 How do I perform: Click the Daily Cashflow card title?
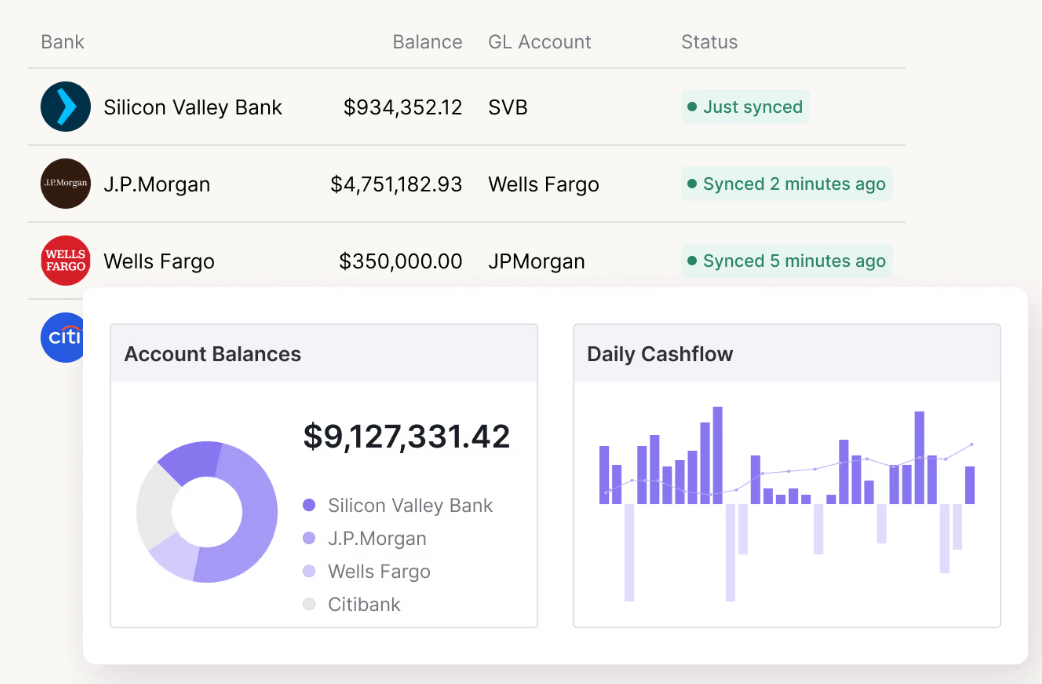[x=660, y=354]
